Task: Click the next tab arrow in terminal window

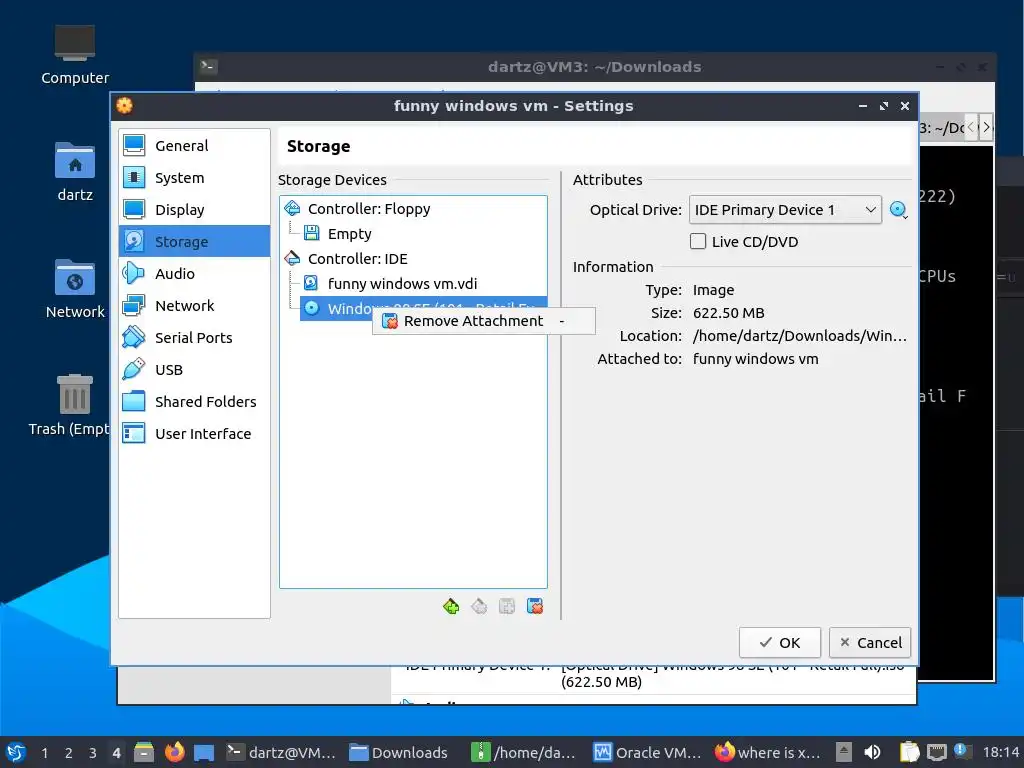Action: tap(986, 127)
